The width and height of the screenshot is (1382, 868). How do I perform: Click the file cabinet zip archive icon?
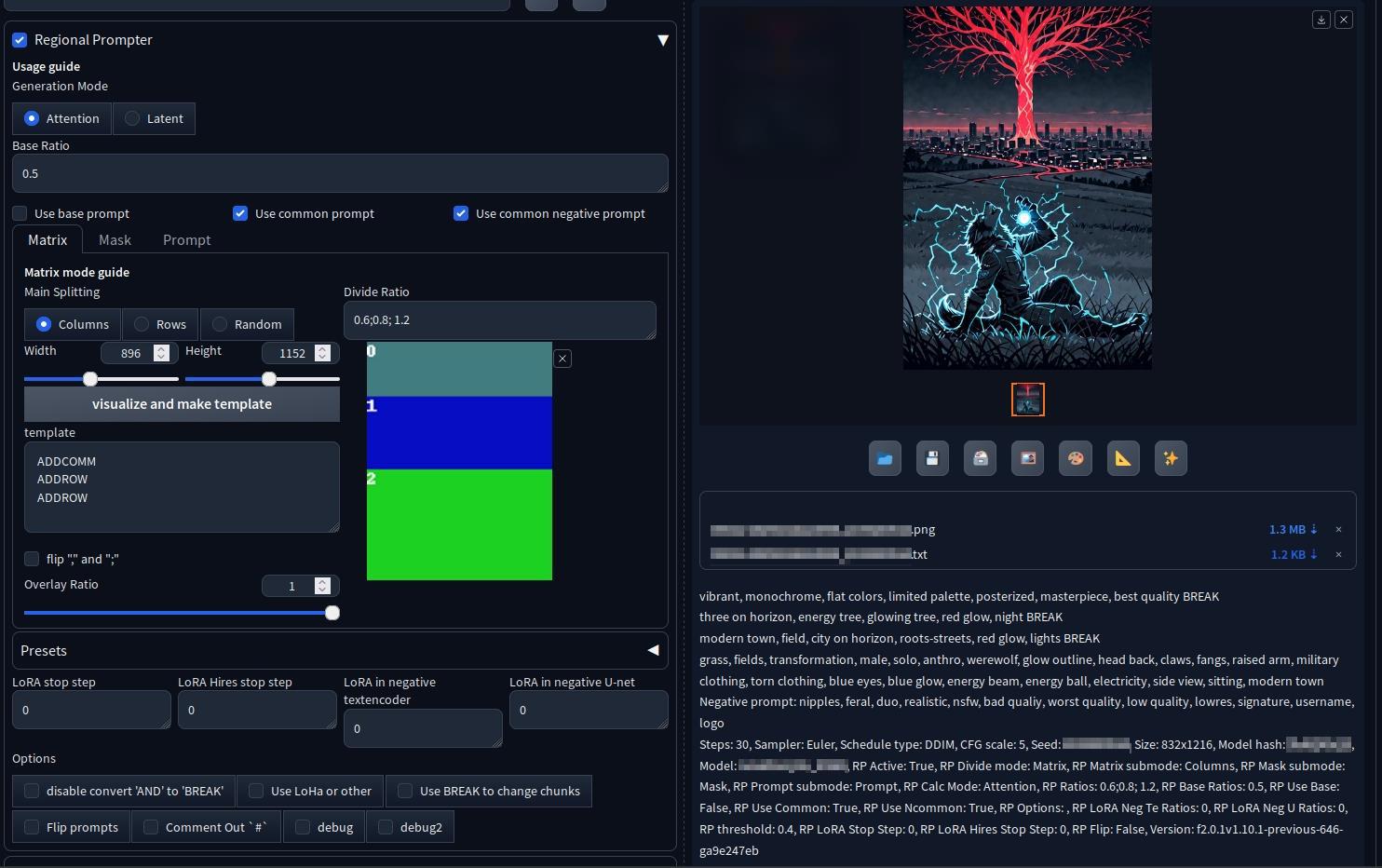pos(980,458)
